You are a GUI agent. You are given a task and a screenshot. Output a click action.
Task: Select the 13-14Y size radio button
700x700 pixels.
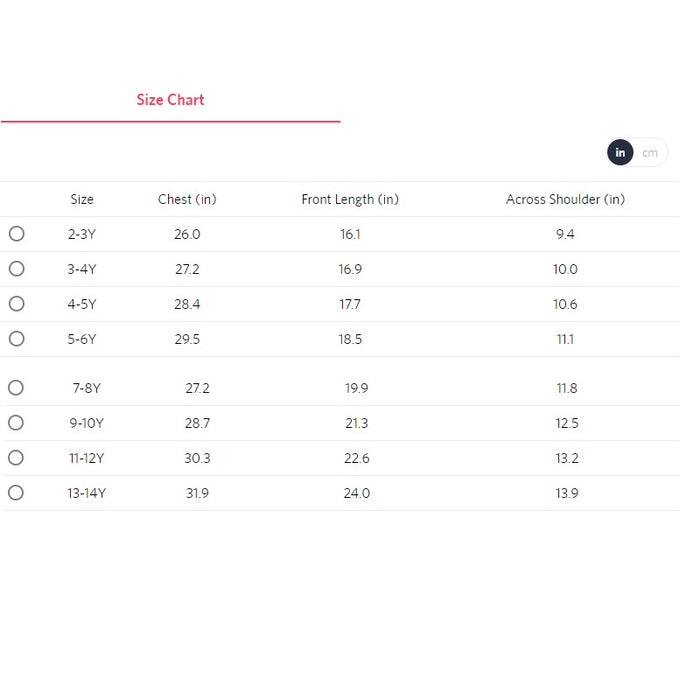pos(16,493)
